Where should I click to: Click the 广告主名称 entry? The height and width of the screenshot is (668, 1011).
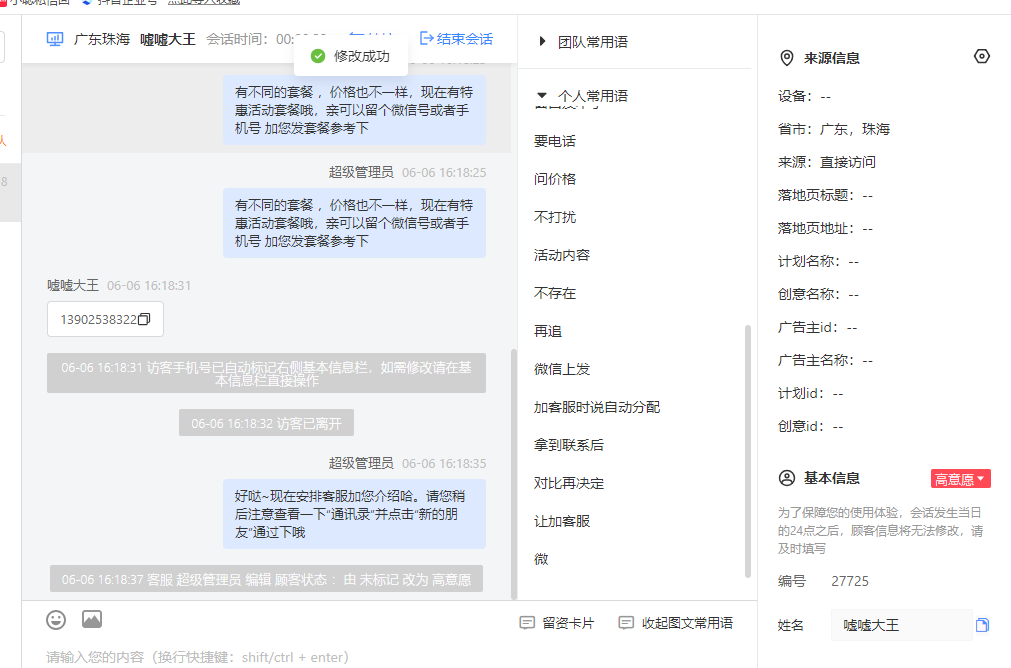825,360
